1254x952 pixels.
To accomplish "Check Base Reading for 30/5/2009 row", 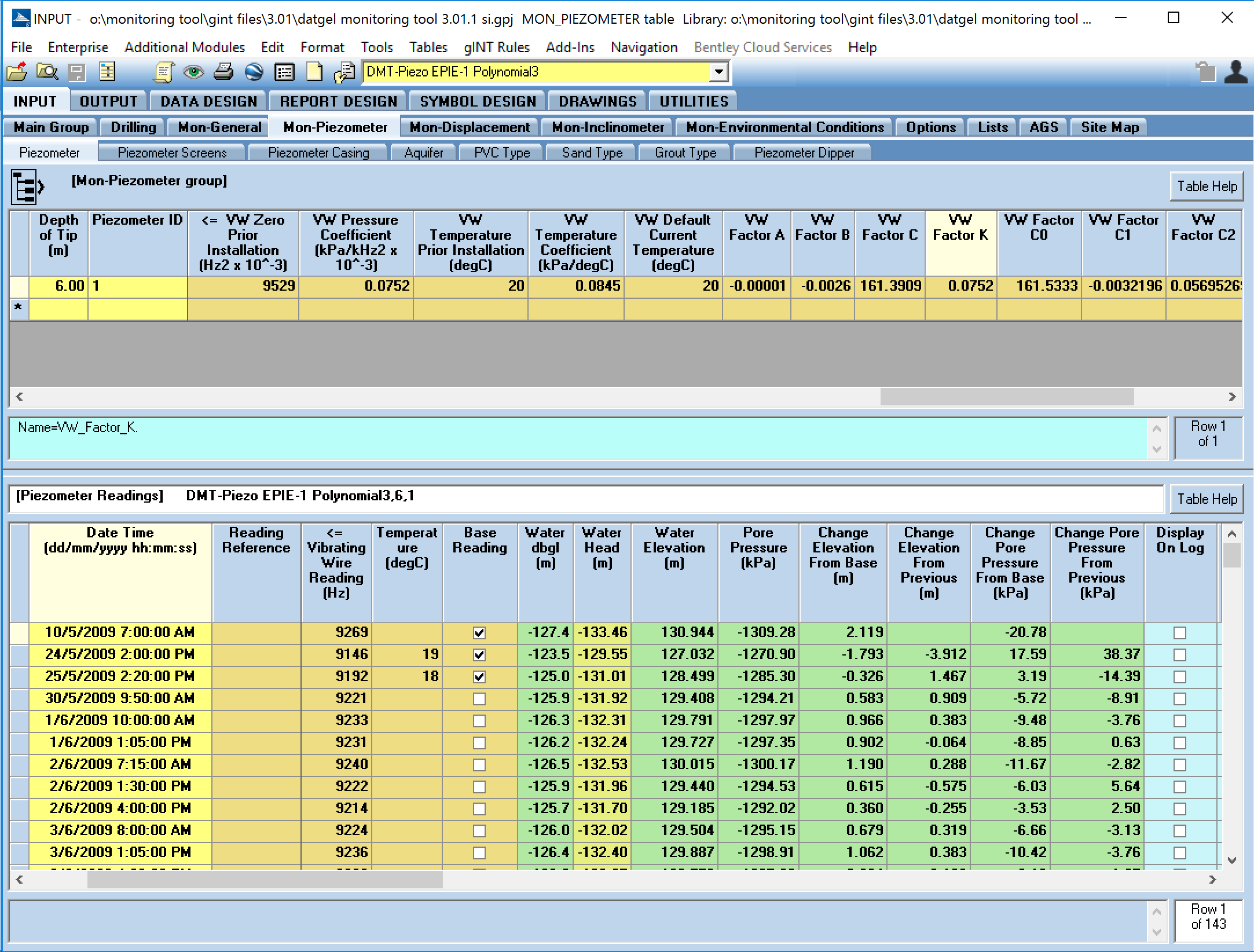I will pyautogui.click(x=479, y=698).
